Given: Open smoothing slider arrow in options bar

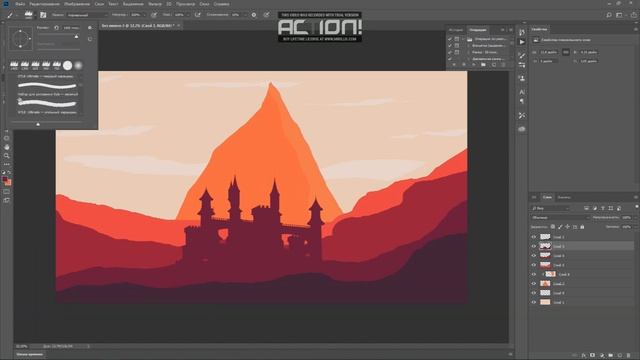Looking at the screenshot, I should pyautogui.click(x=245, y=15).
